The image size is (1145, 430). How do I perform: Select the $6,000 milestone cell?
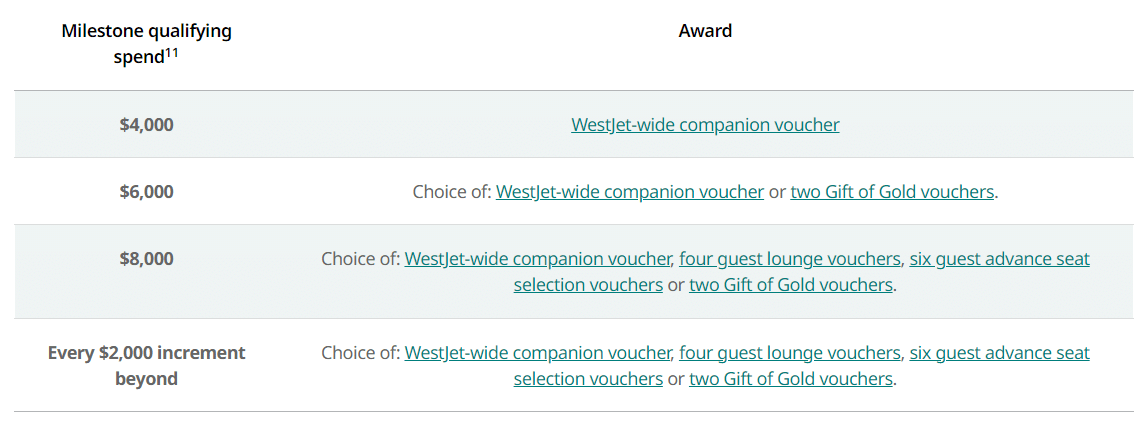coord(146,192)
